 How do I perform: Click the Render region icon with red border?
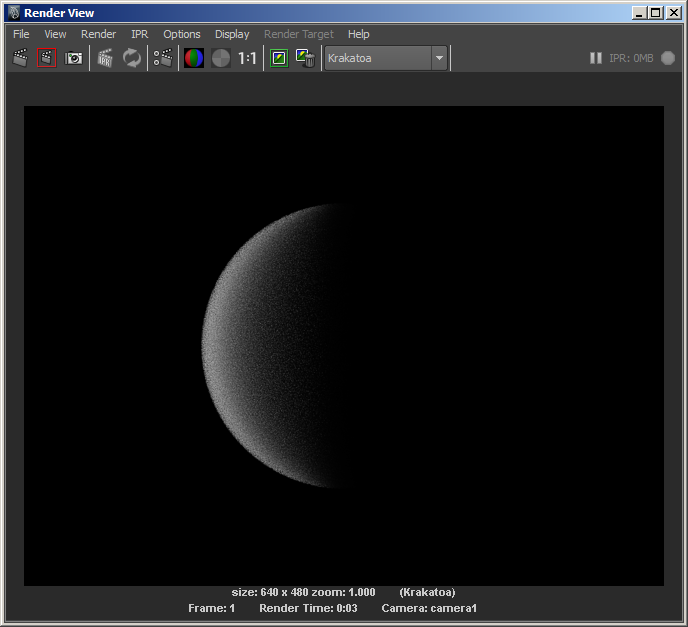pos(47,58)
